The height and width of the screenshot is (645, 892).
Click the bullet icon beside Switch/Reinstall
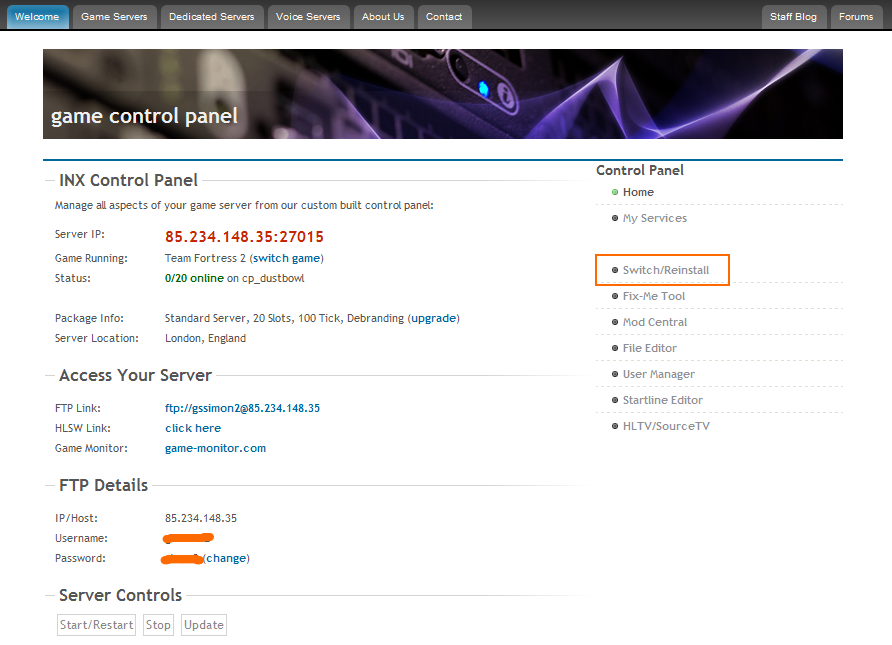[615, 270]
